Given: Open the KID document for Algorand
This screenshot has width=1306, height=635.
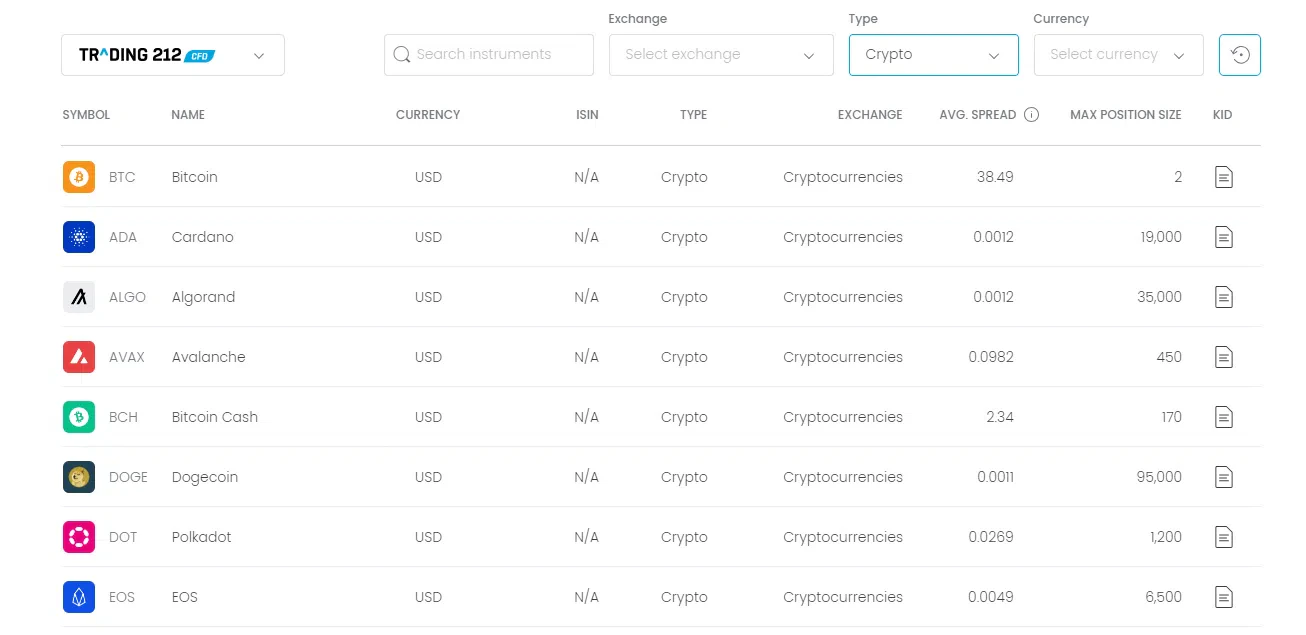Looking at the screenshot, I should [x=1223, y=297].
